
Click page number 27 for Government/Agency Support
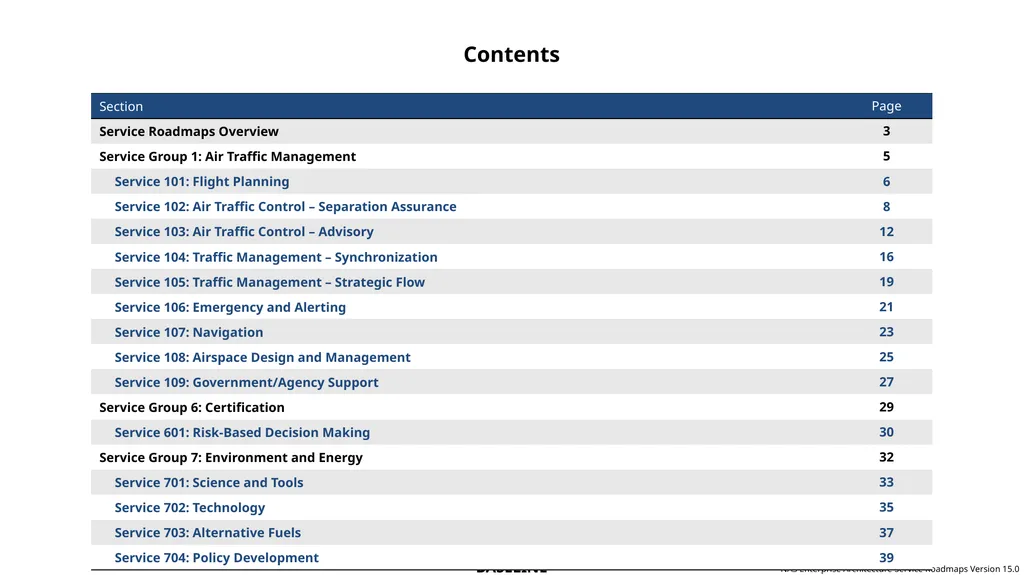pyautogui.click(x=886, y=382)
